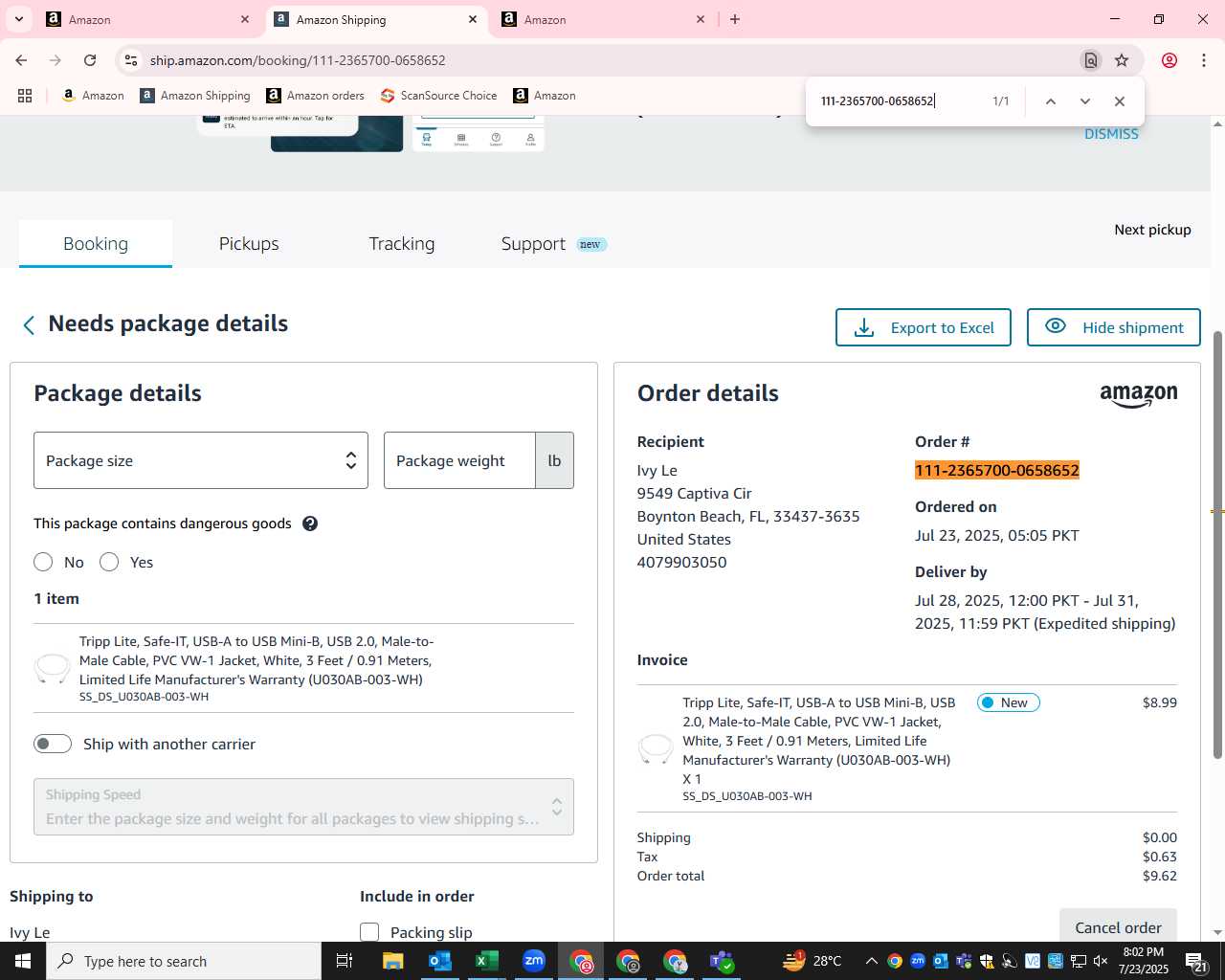Switch to the Pickups tab
The height and width of the screenshot is (980, 1225).
(x=249, y=244)
